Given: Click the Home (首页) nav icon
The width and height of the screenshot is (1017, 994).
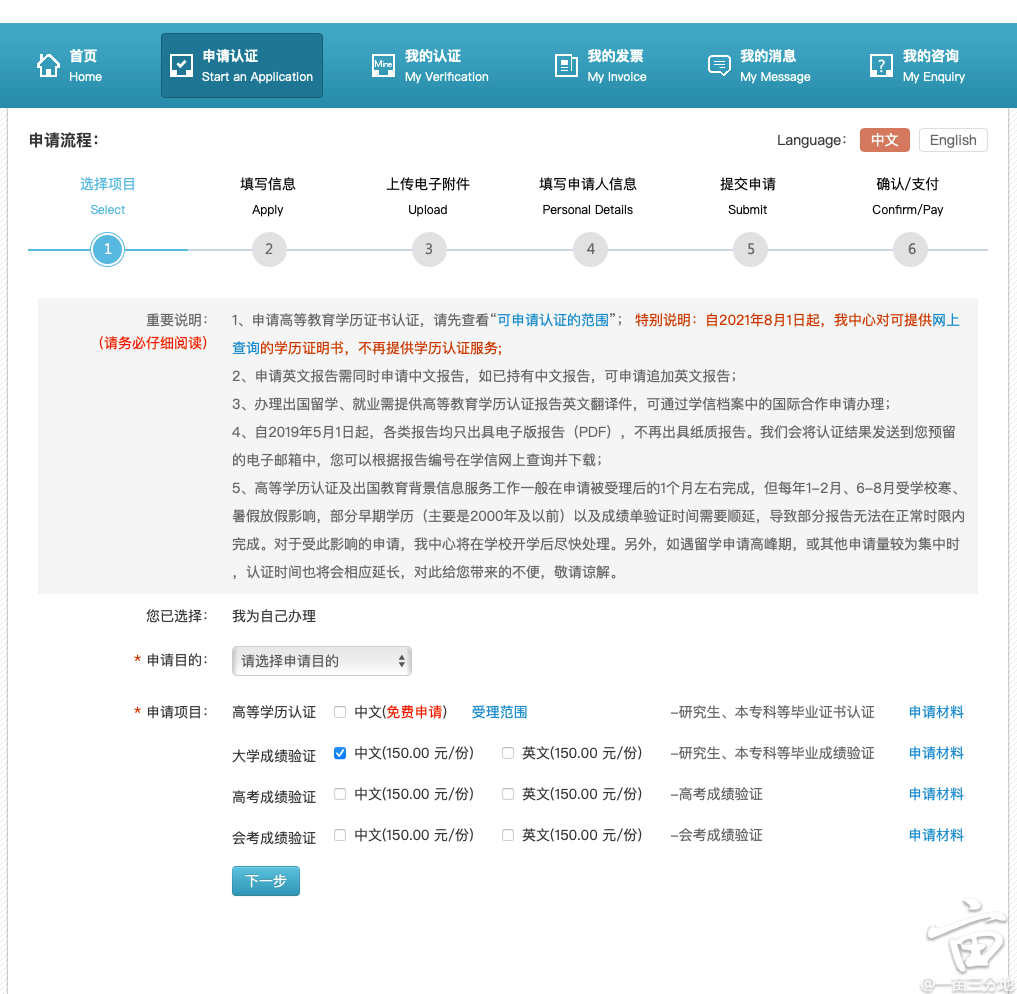Looking at the screenshot, I should [x=48, y=64].
